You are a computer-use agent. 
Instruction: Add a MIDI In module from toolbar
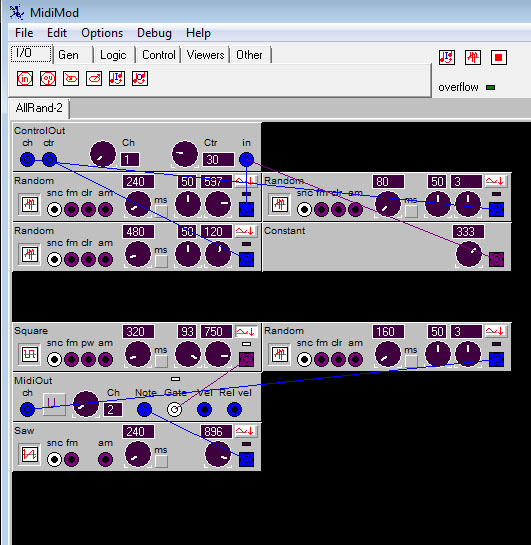(25, 79)
